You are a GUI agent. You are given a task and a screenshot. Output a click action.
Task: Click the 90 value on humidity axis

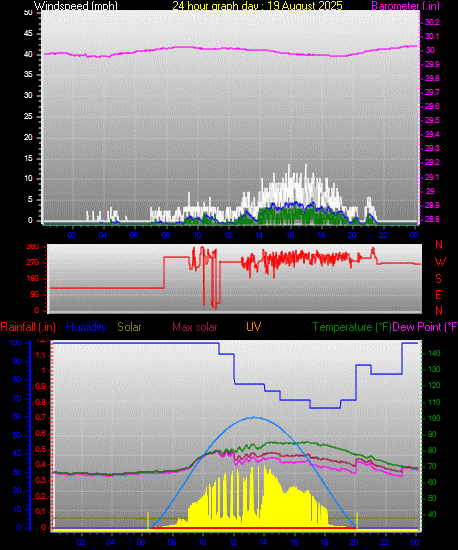17,362
